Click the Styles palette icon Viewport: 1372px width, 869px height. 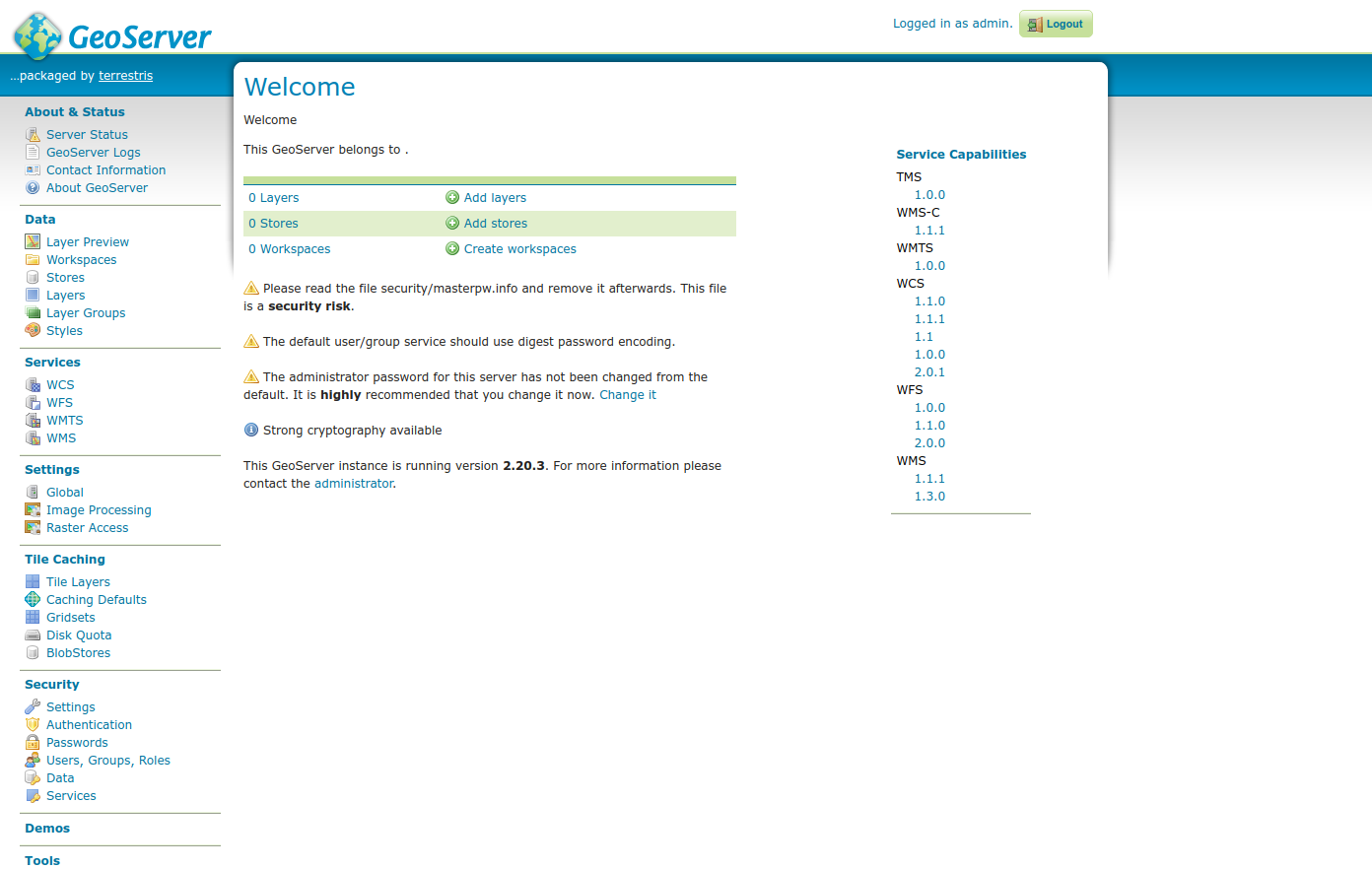(x=33, y=331)
